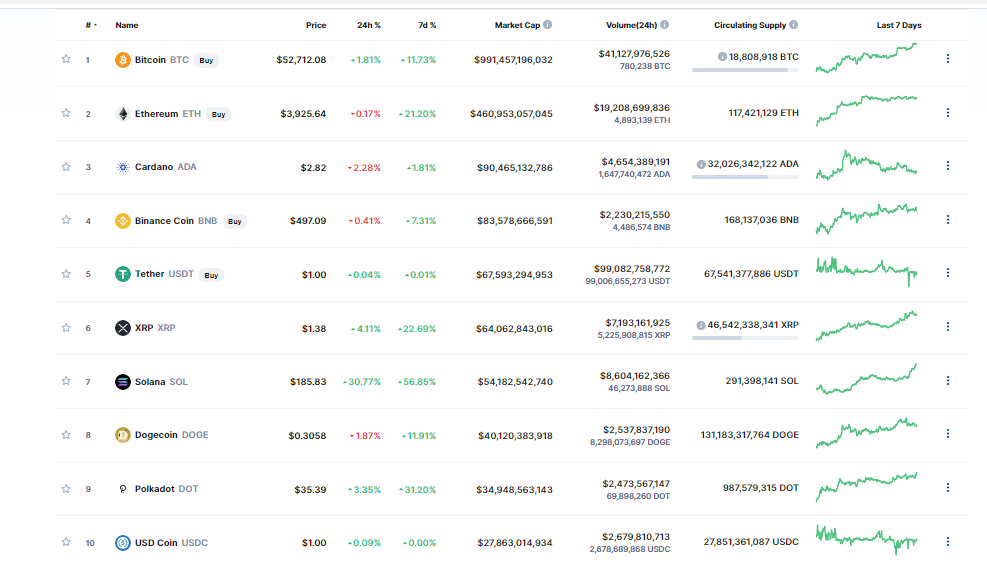Screen dimensions: 987x567
Task: Toggle XRP watchlist star
Action: tap(66, 328)
